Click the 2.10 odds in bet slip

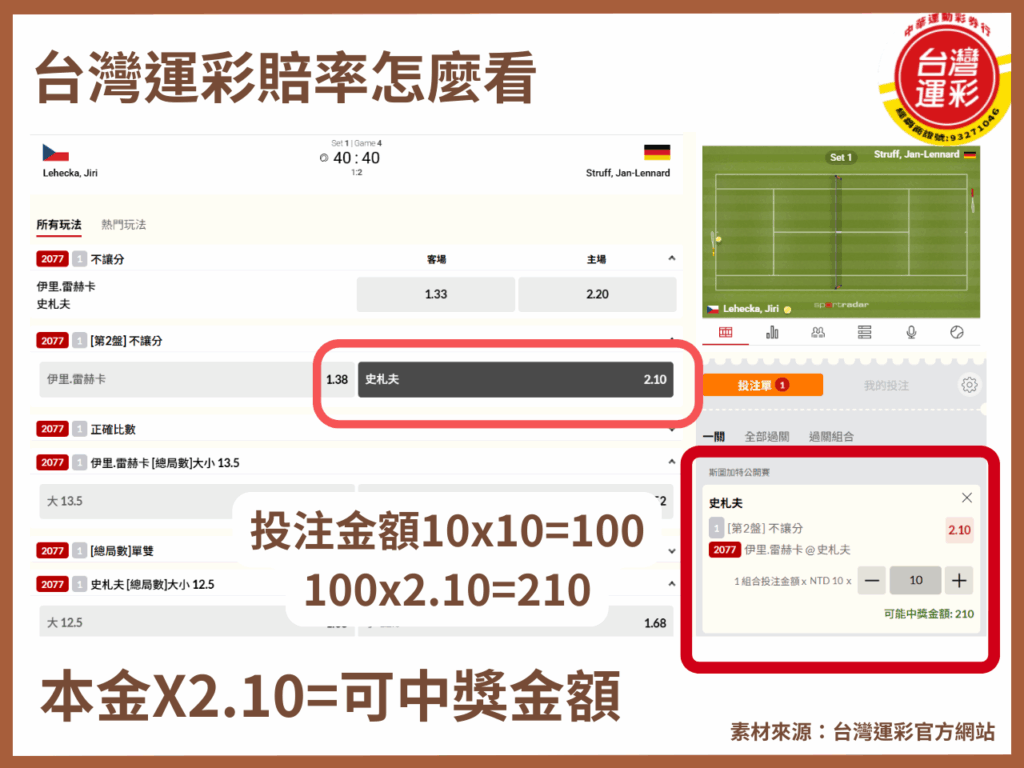959,530
